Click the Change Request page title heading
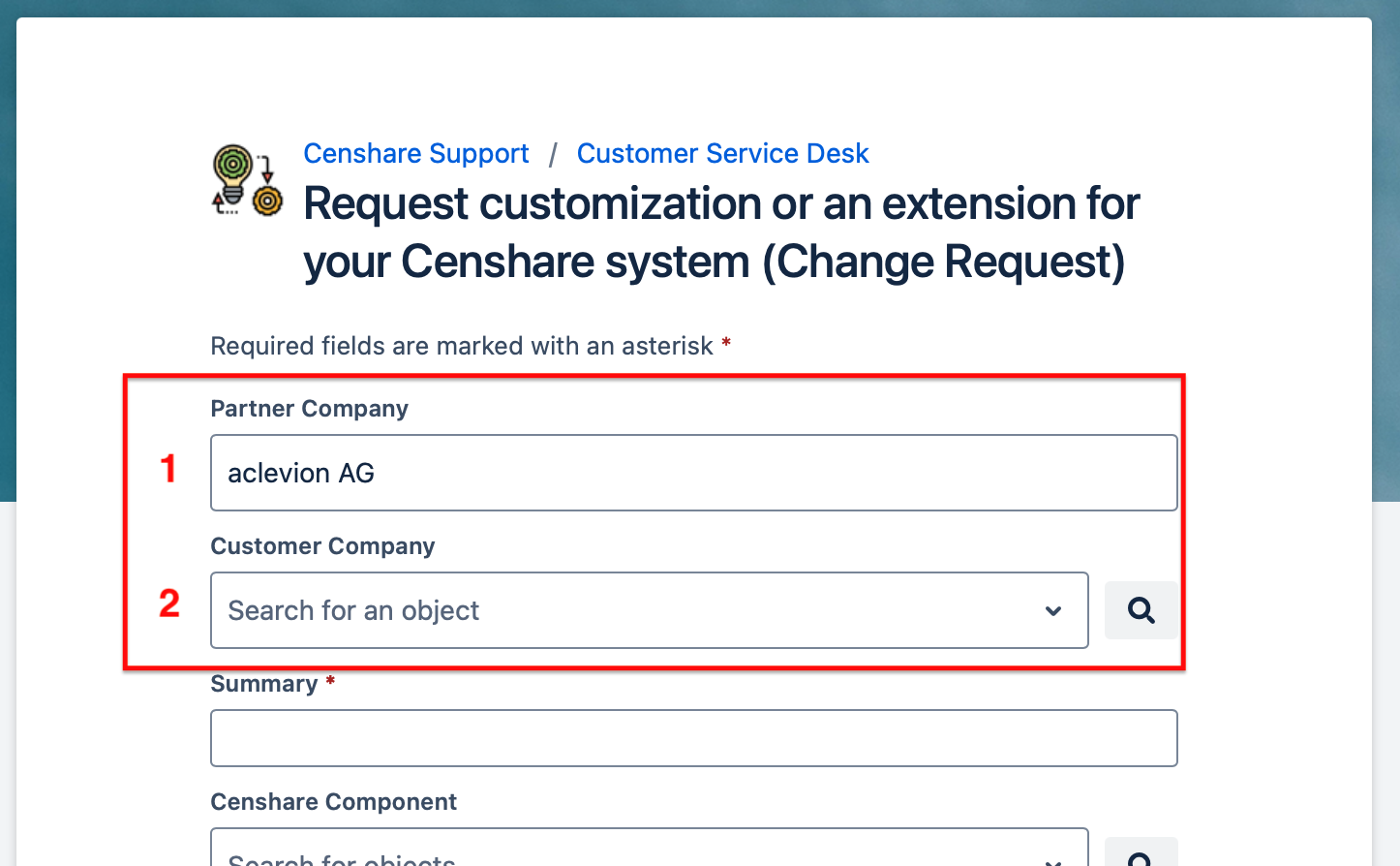Image resolution: width=1400 pixels, height=866 pixels. point(720,232)
